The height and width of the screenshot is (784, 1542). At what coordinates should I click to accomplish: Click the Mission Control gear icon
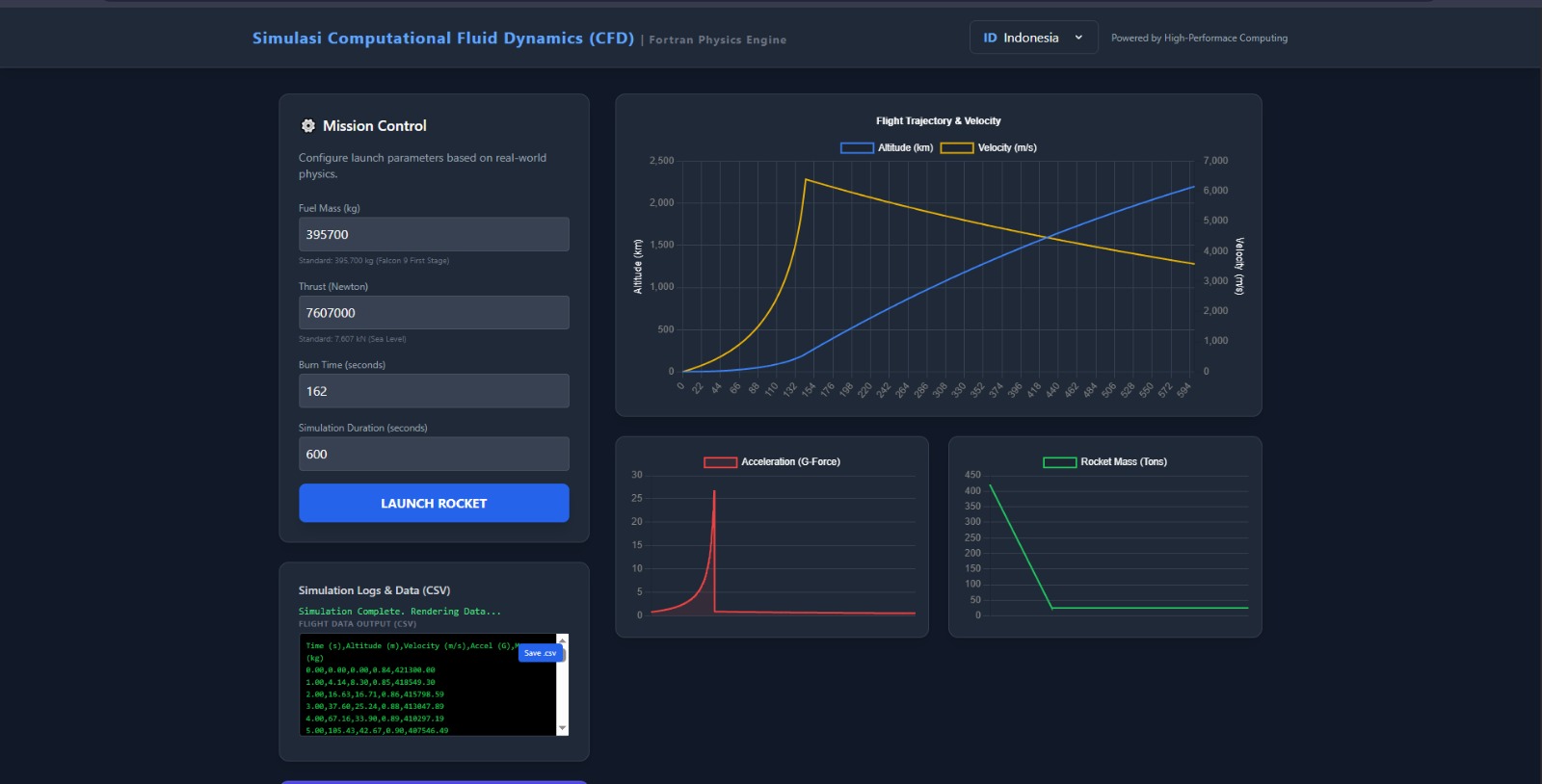pyautogui.click(x=308, y=126)
